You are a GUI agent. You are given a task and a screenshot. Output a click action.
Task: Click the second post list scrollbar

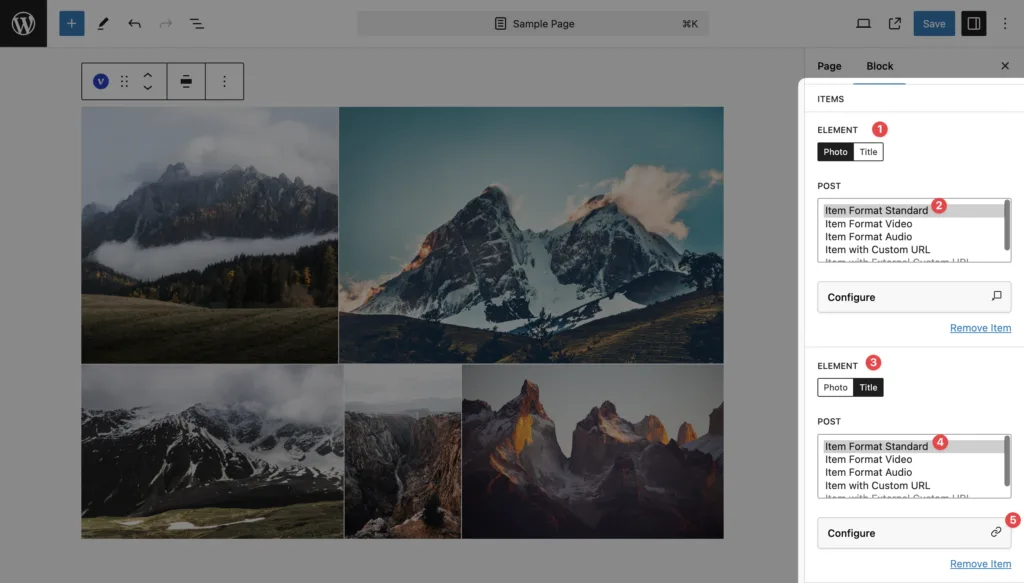(1006, 461)
